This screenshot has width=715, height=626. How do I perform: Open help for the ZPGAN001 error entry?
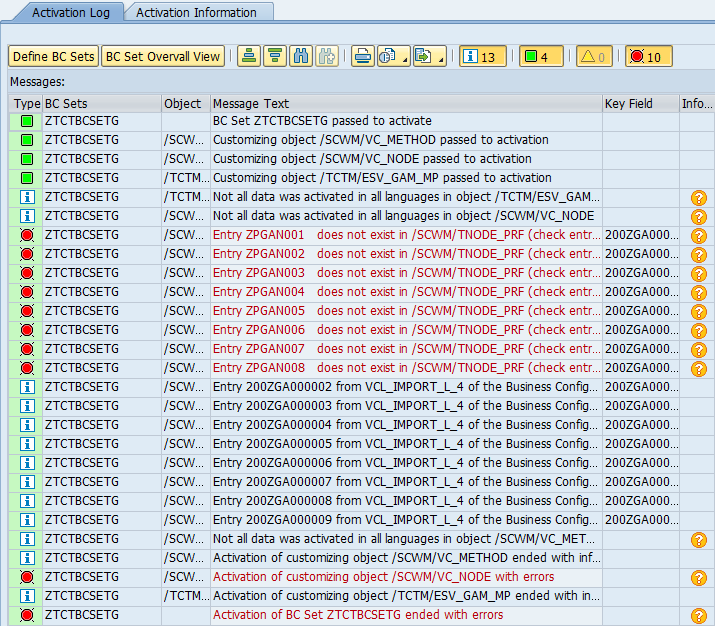[x=698, y=236]
